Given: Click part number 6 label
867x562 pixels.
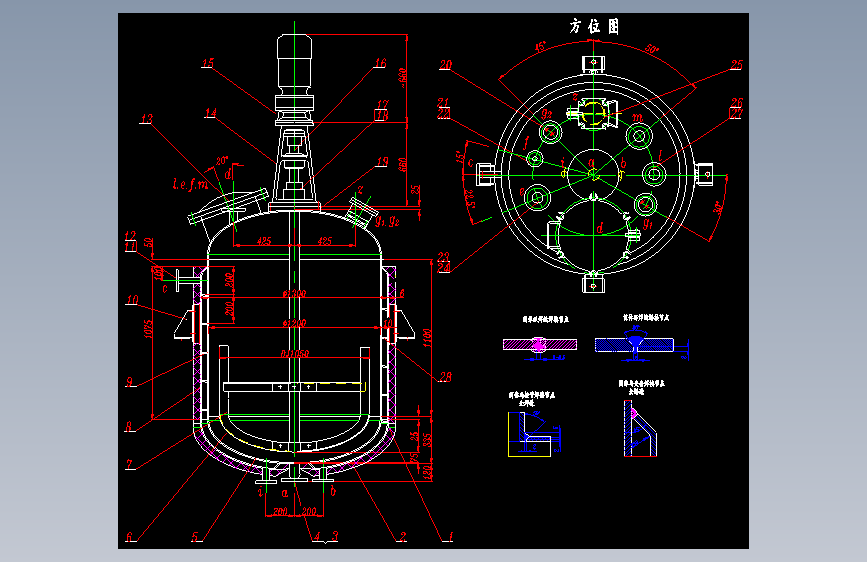Looking at the screenshot, I should point(129,537).
